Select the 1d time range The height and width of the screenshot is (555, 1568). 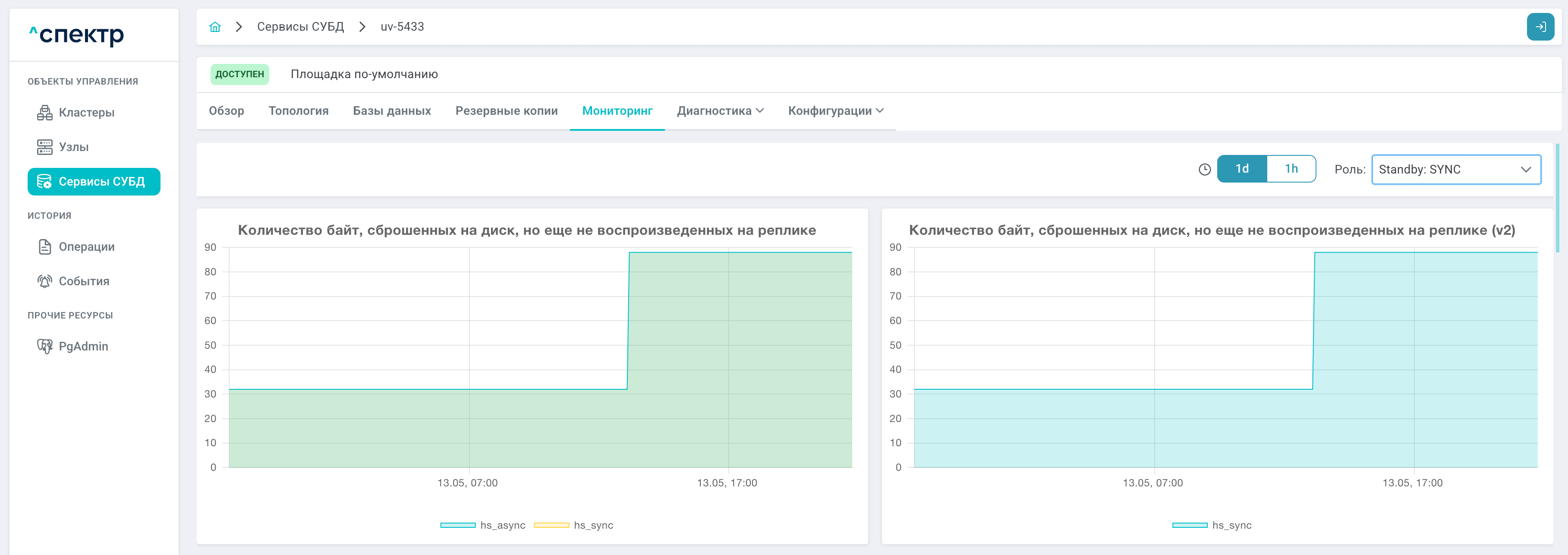(x=1242, y=169)
